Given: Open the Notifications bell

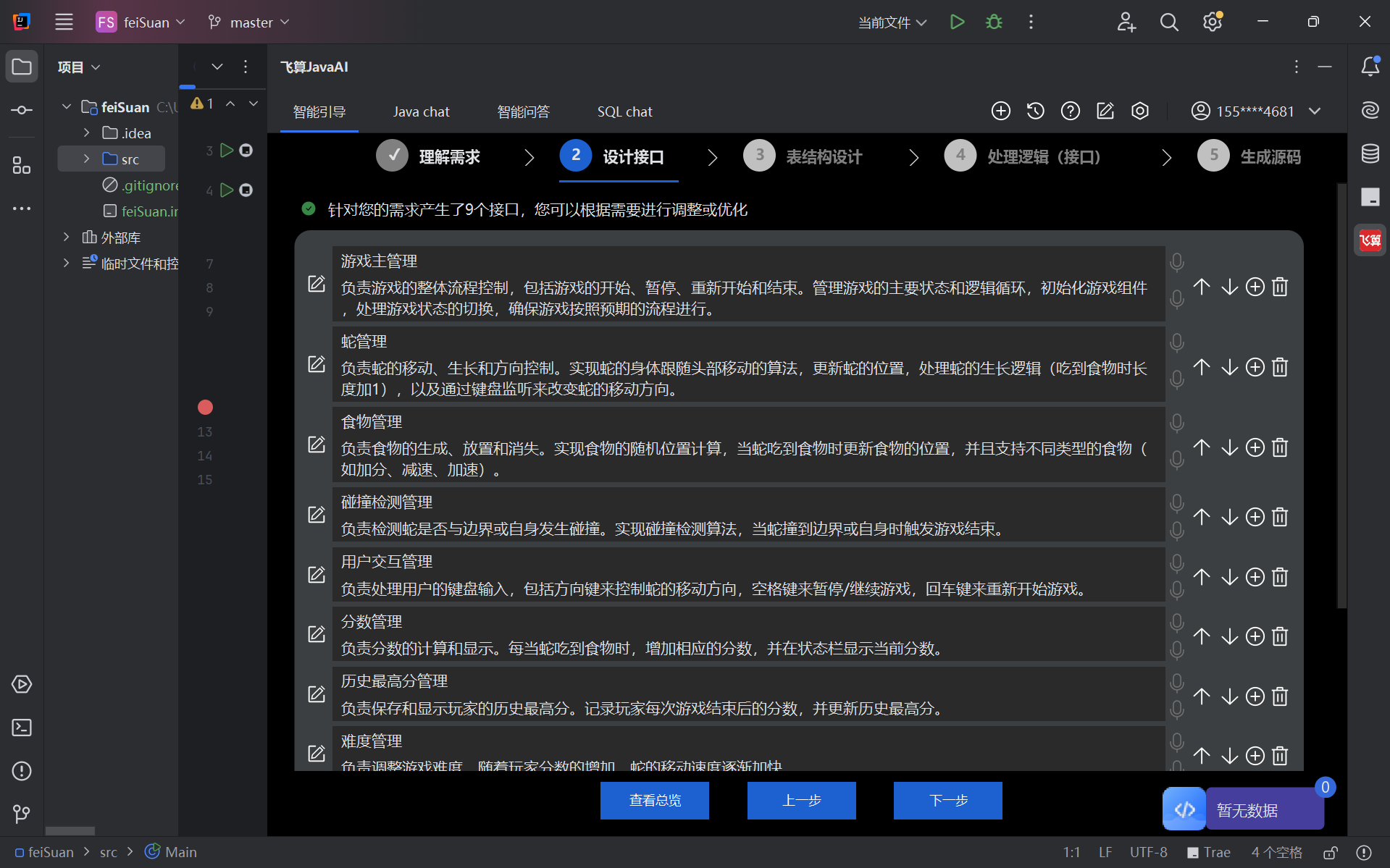Looking at the screenshot, I should coord(1370,67).
